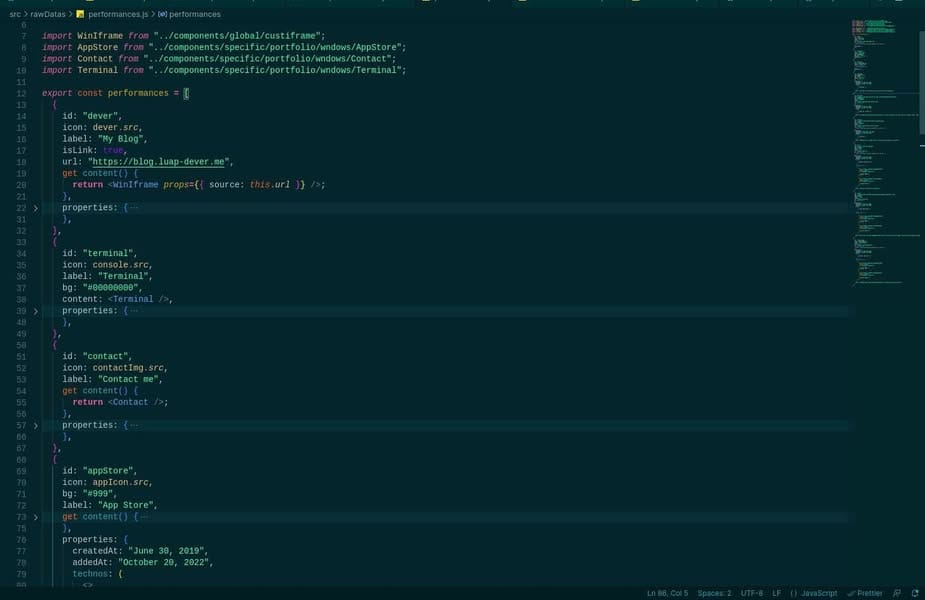Click the Prettier status bar item
Viewport: 925px width, 600px height.
click(865, 593)
